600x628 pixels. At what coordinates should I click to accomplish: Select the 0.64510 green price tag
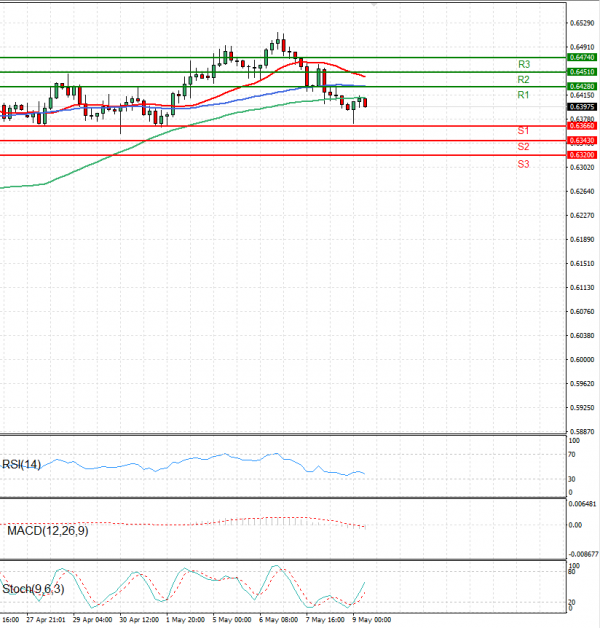(x=582, y=72)
